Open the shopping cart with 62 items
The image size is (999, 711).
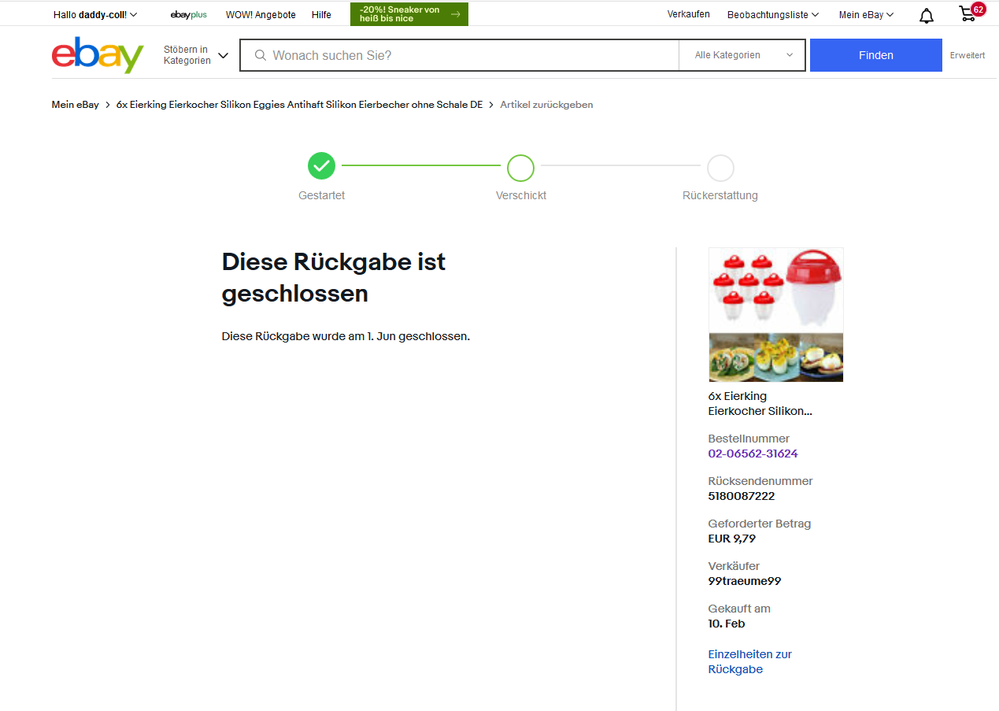coord(967,14)
